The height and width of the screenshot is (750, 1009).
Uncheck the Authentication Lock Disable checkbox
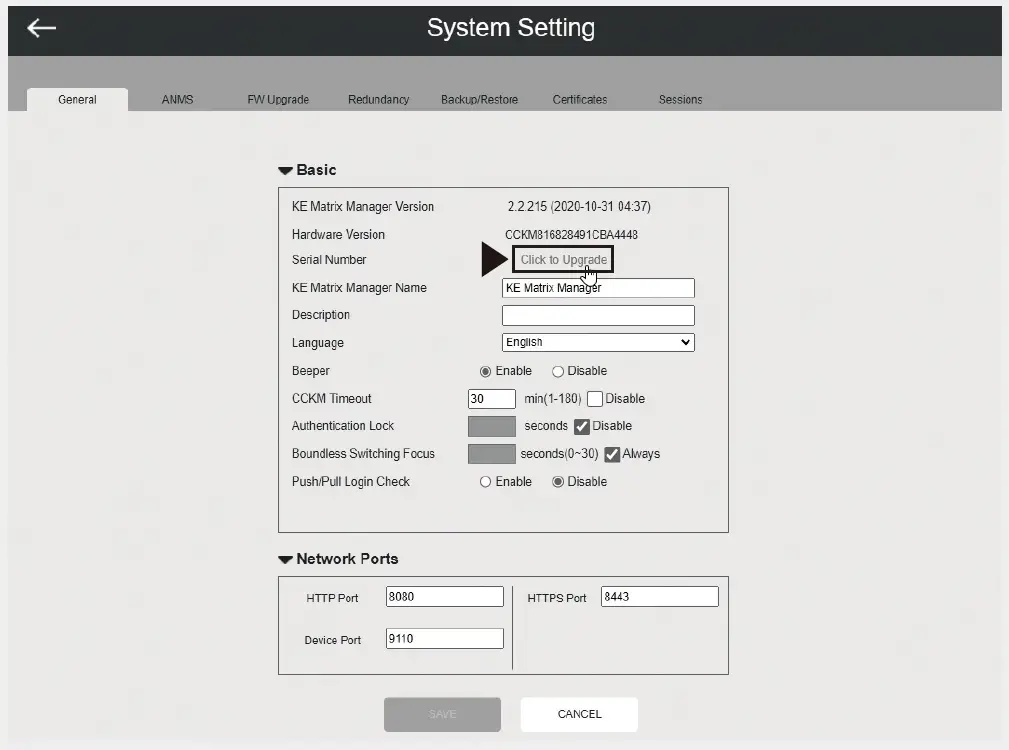point(584,425)
